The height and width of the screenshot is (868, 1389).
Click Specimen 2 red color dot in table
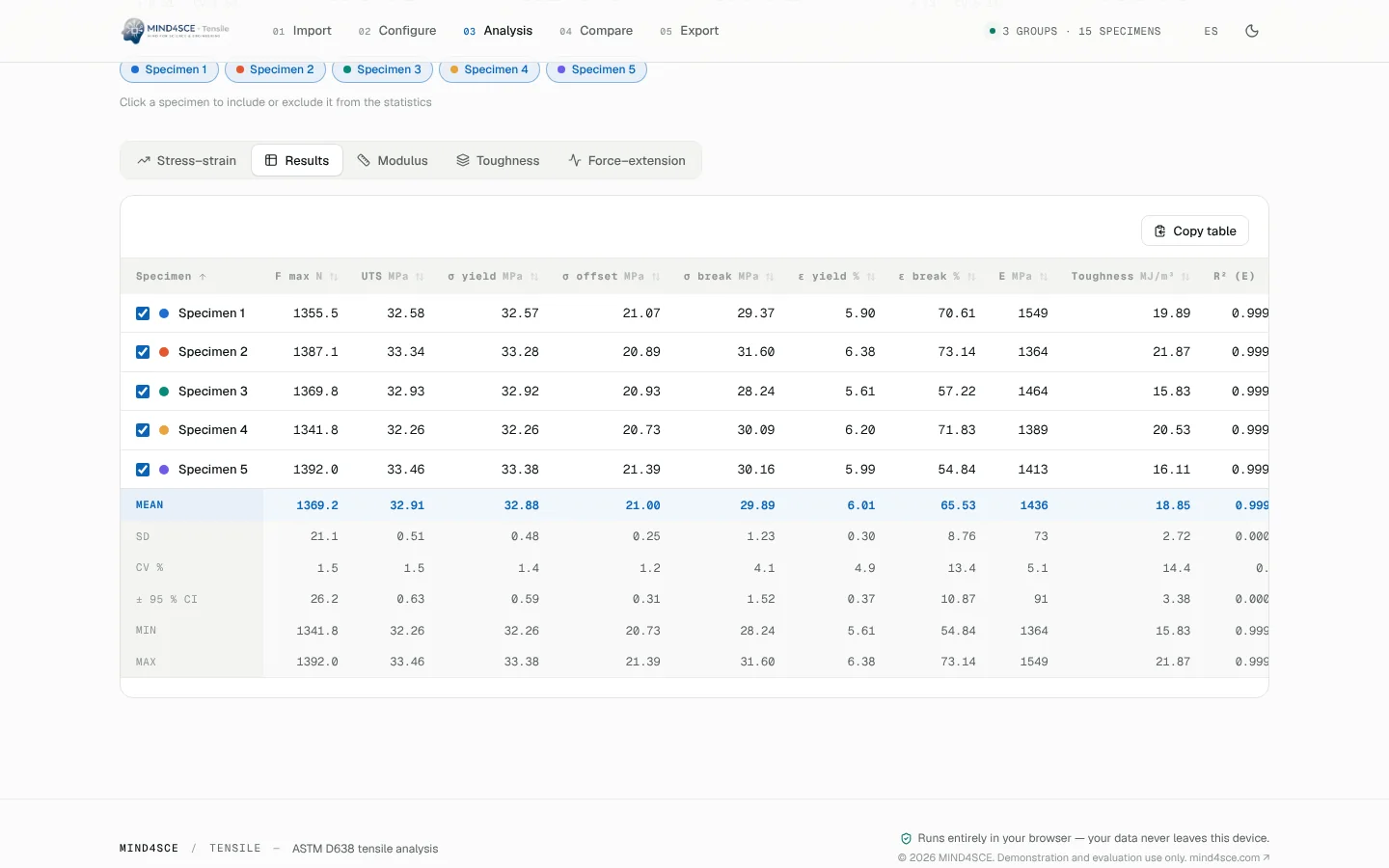pyautogui.click(x=164, y=352)
